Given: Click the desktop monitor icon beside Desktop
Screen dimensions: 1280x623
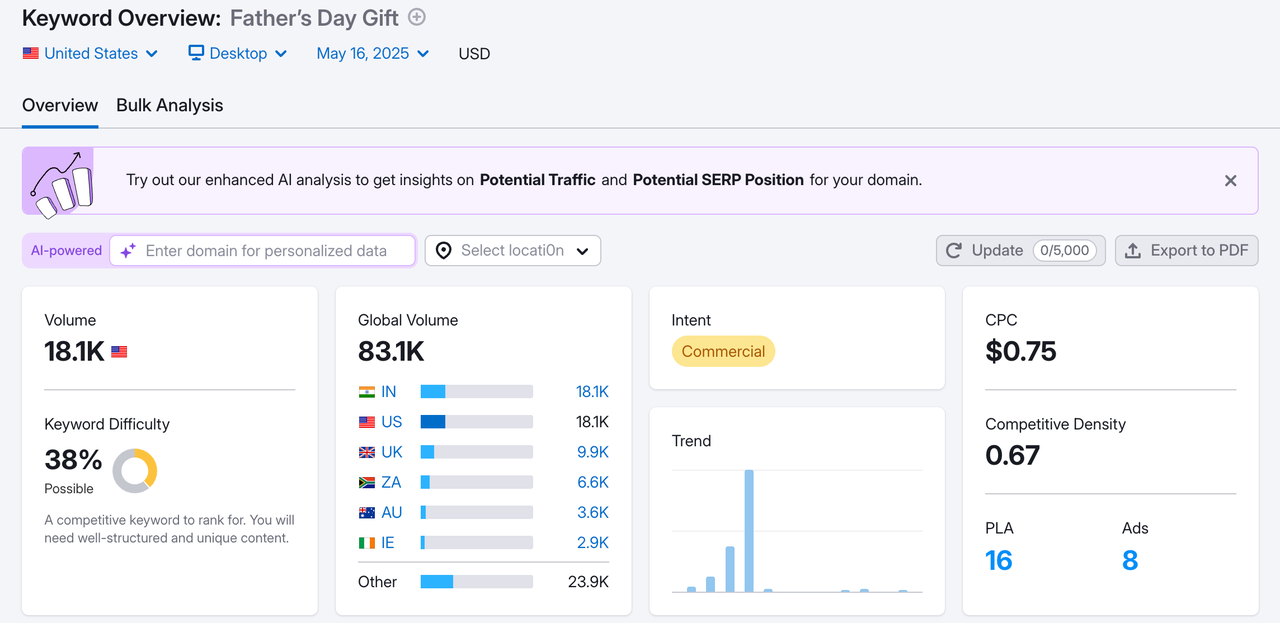Looking at the screenshot, I should [194, 53].
